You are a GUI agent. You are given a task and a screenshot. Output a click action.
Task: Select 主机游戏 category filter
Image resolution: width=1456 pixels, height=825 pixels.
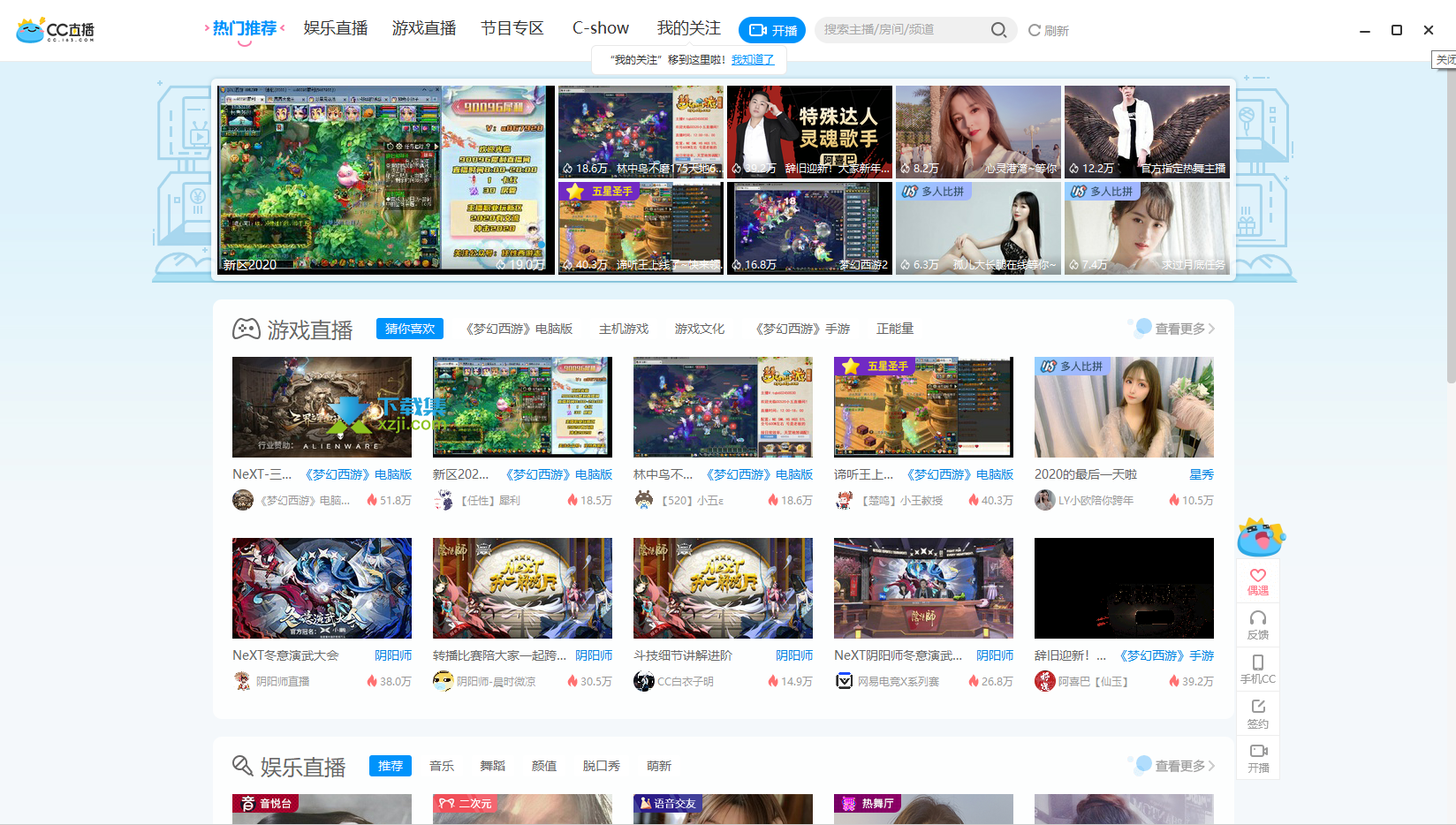(624, 329)
